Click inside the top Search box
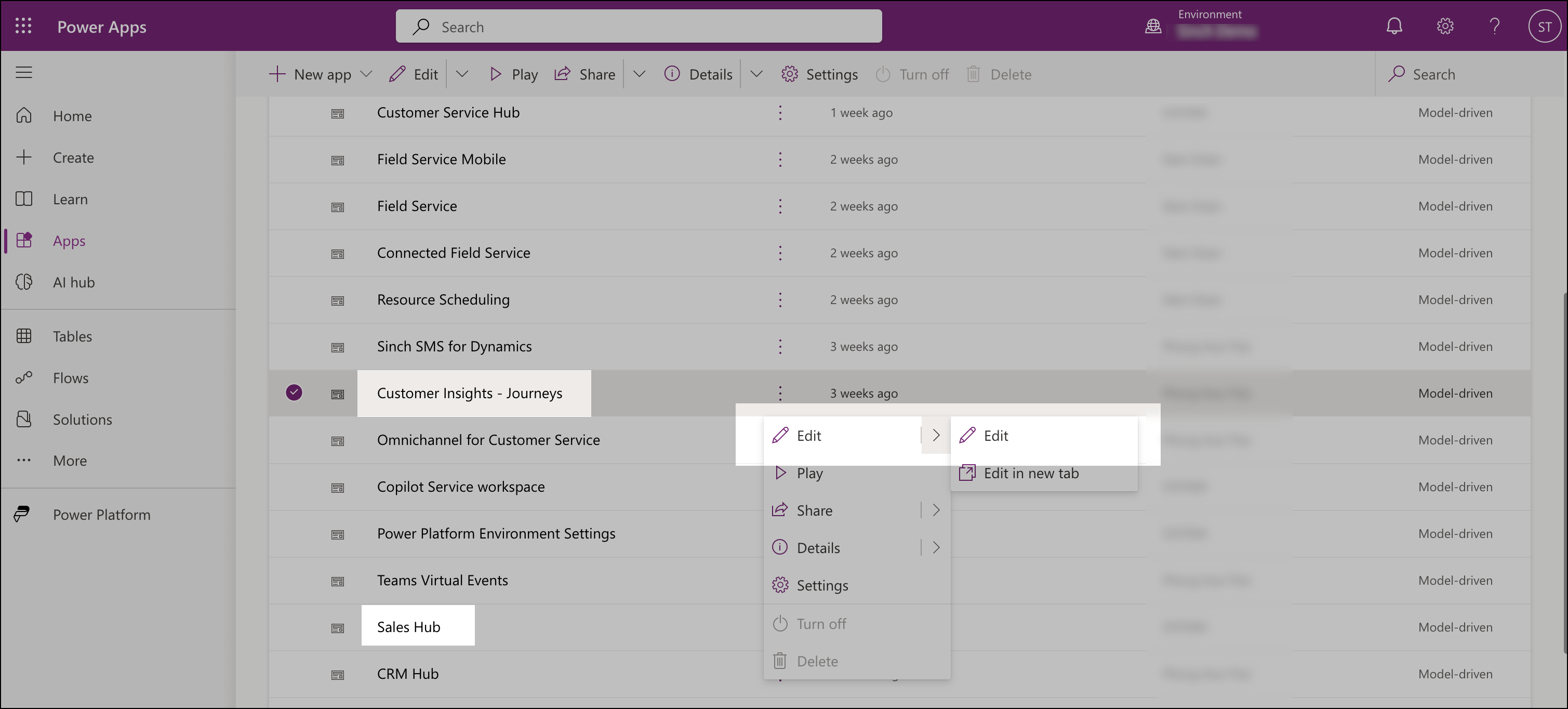 pos(638,26)
